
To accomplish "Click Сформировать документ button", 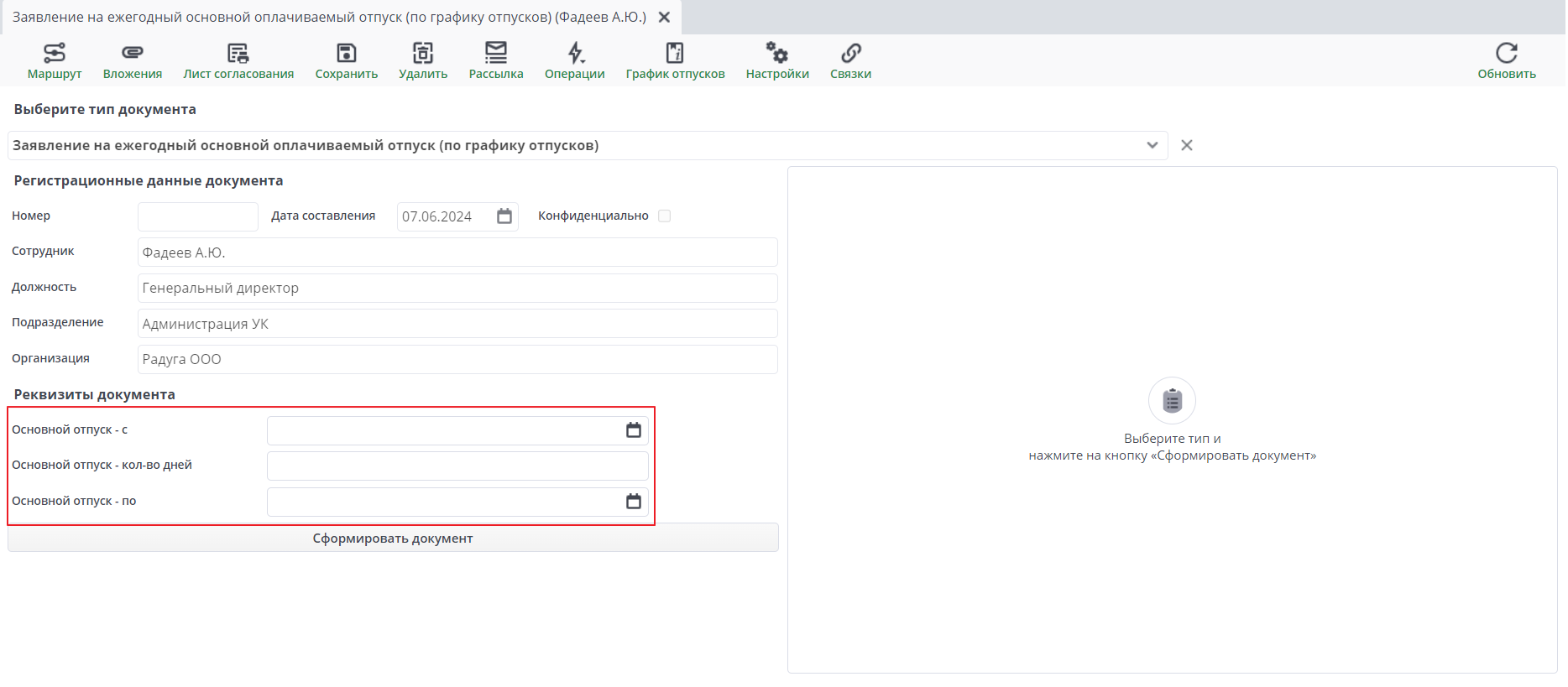I will [393, 538].
